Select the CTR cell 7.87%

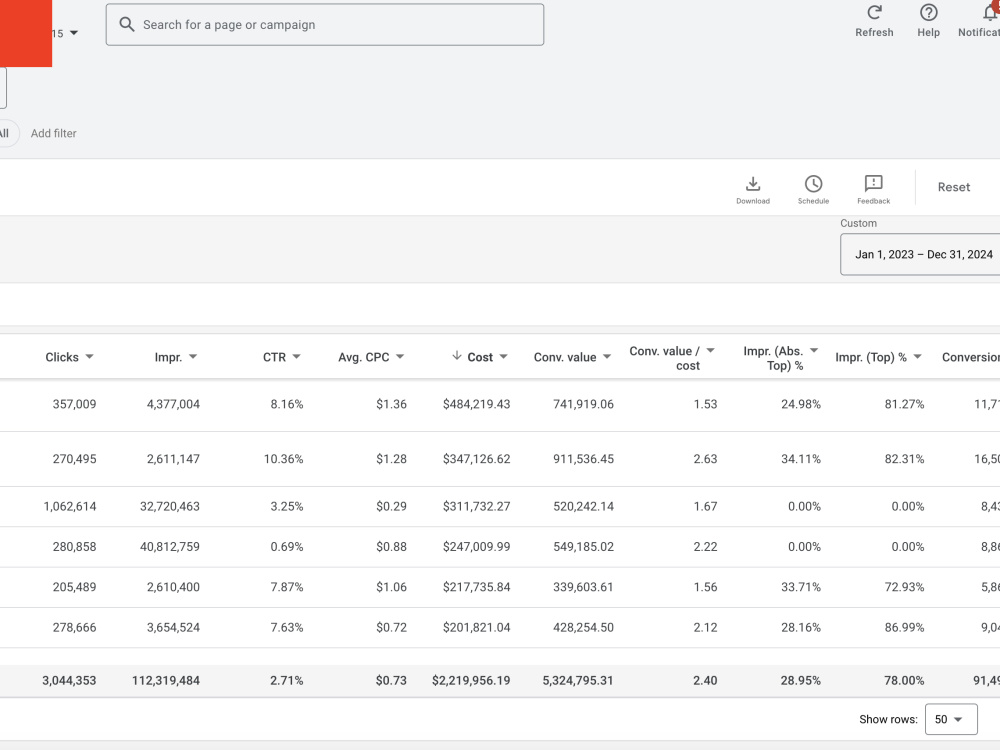point(287,587)
